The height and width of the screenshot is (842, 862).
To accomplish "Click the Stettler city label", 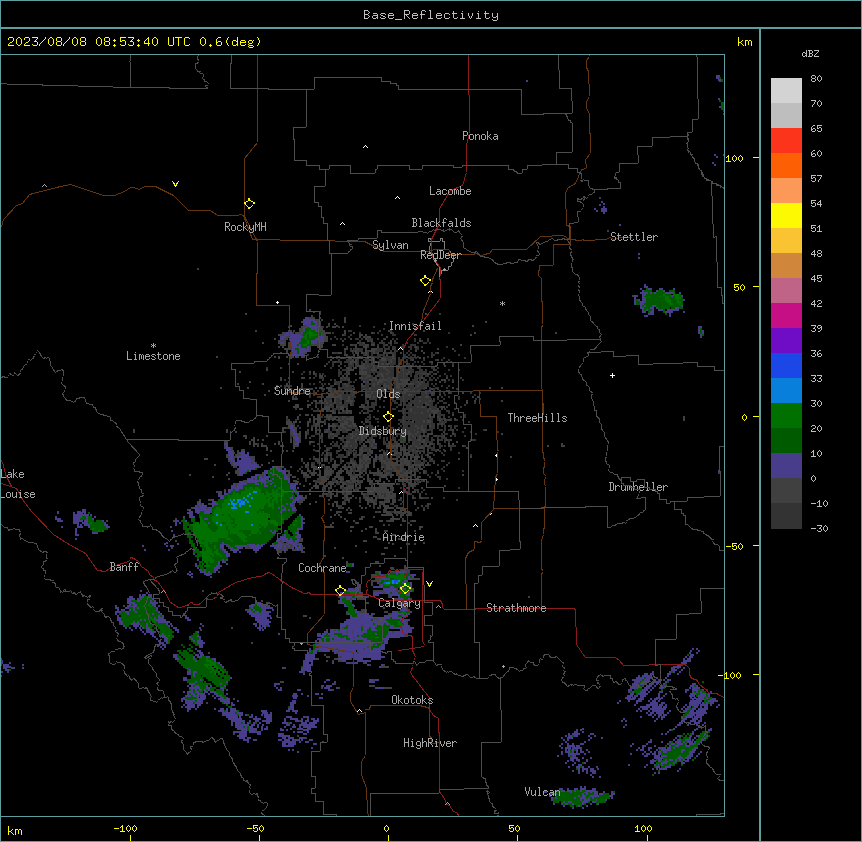I will tap(634, 237).
